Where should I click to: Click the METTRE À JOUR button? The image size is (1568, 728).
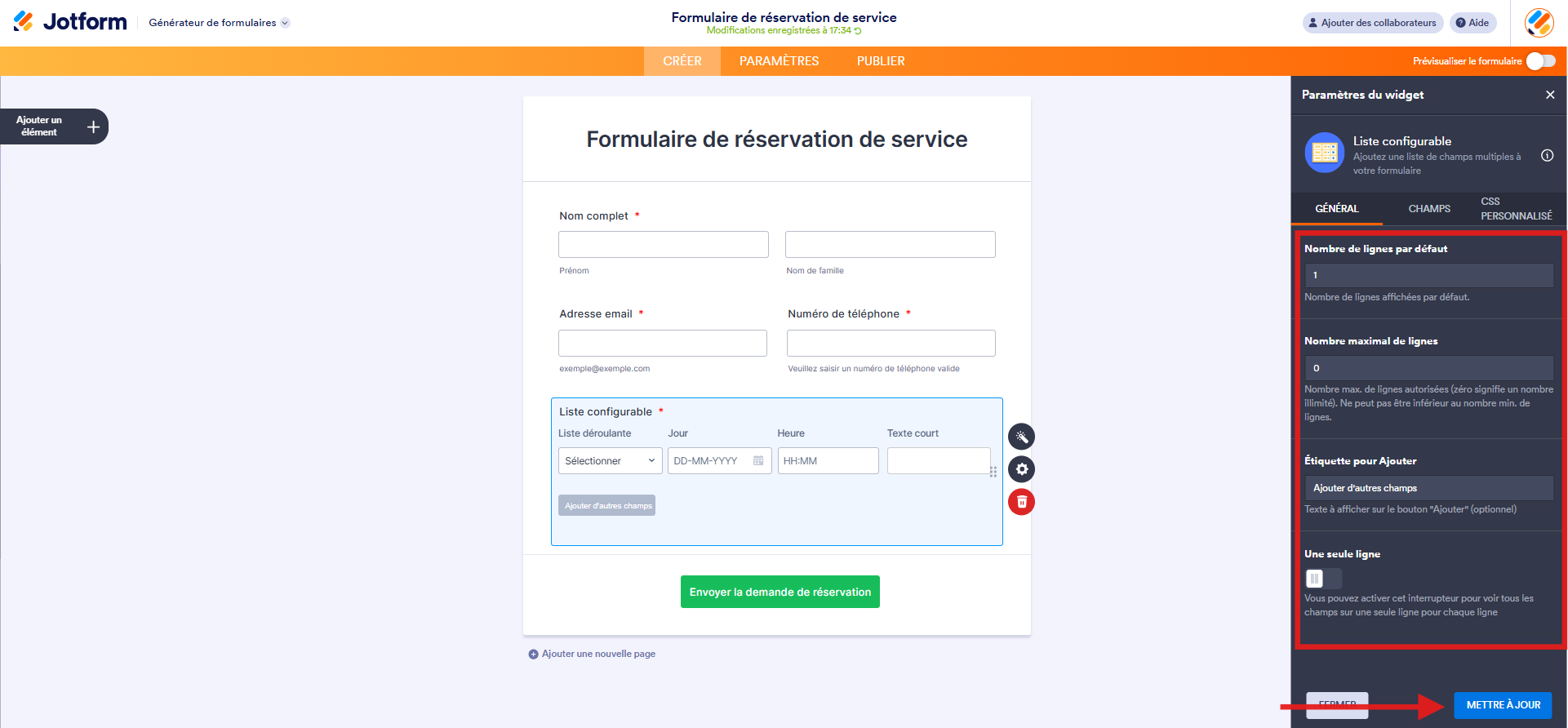(x=1502, y=705)
